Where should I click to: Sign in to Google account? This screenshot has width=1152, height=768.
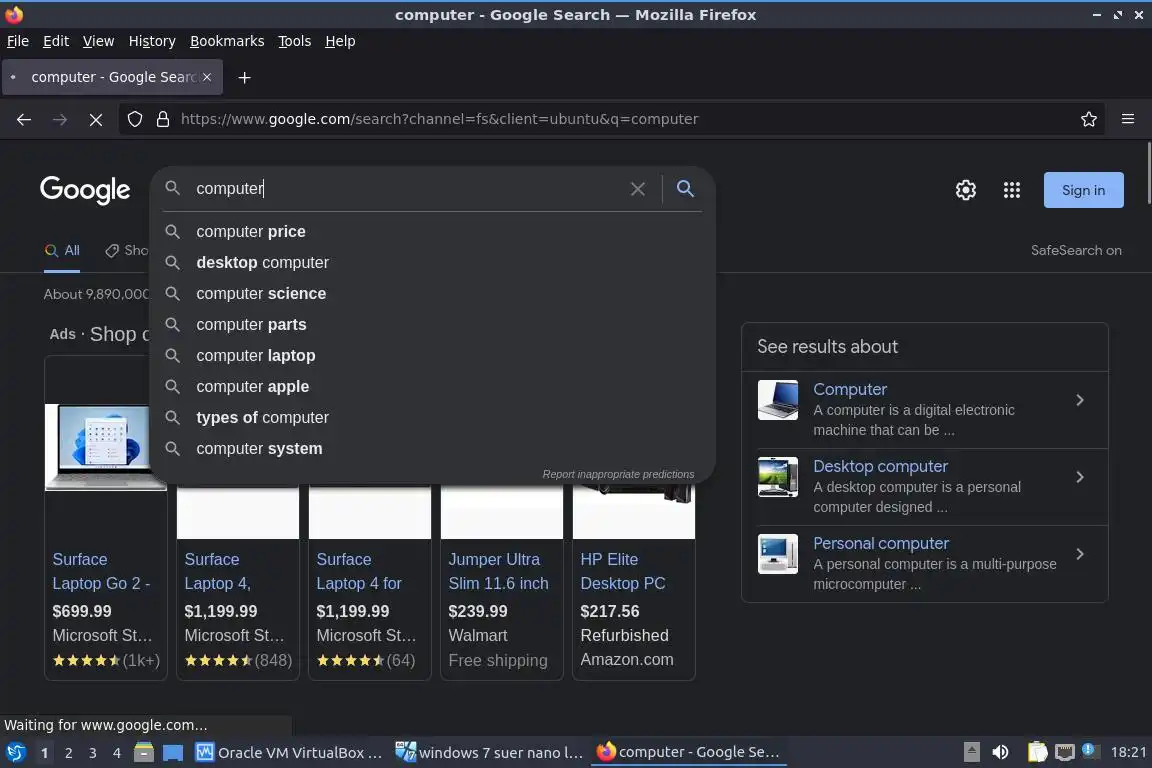pyautogui.click(x=1083, y=190)
